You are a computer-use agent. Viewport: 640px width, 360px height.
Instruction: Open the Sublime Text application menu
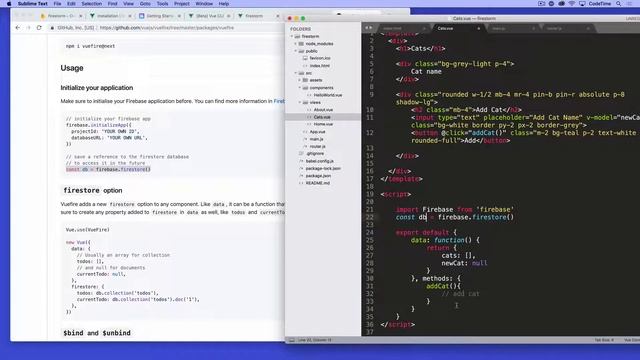[33, 4]
